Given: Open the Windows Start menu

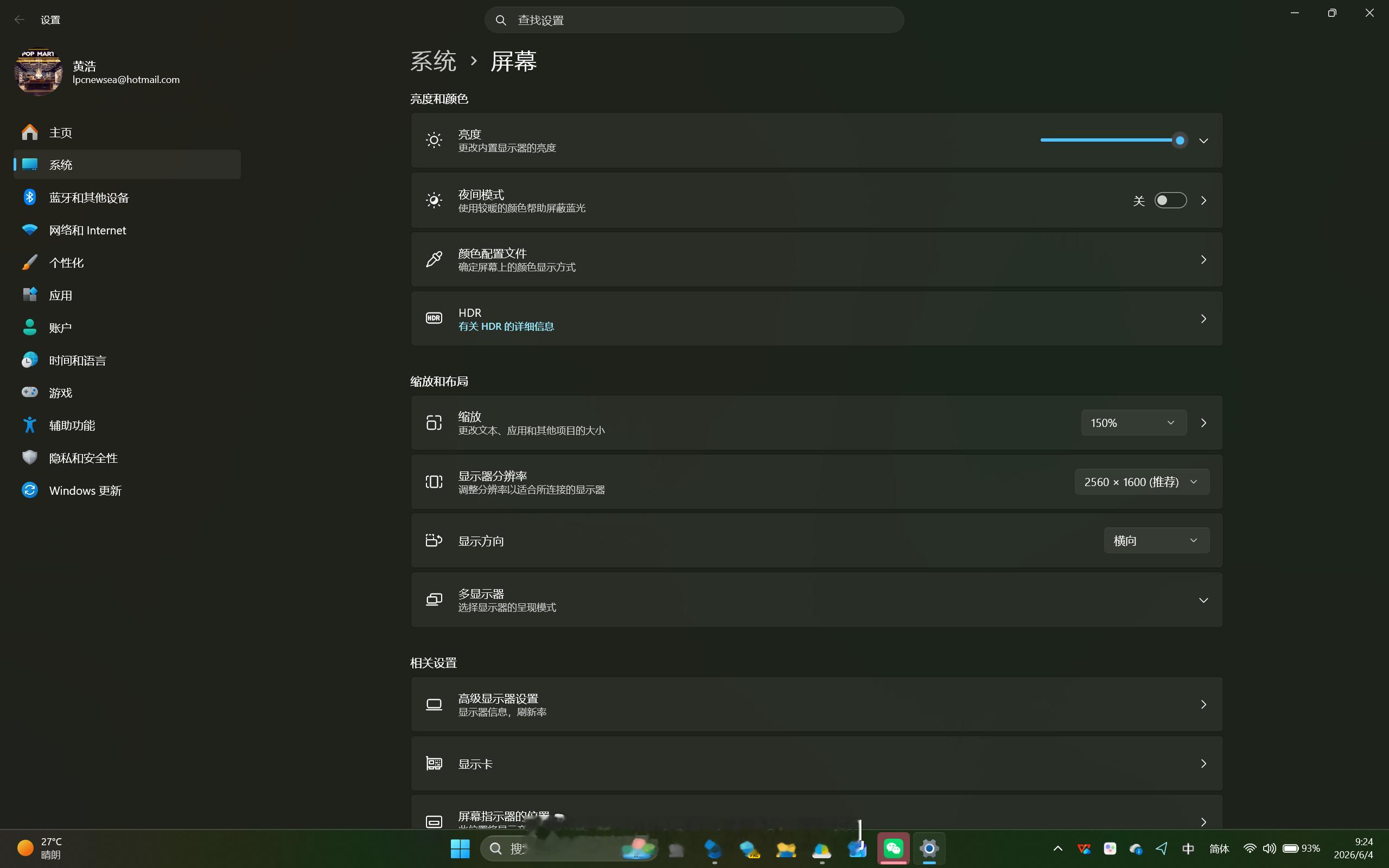Looking at the screenshot, I should [460, 848].
